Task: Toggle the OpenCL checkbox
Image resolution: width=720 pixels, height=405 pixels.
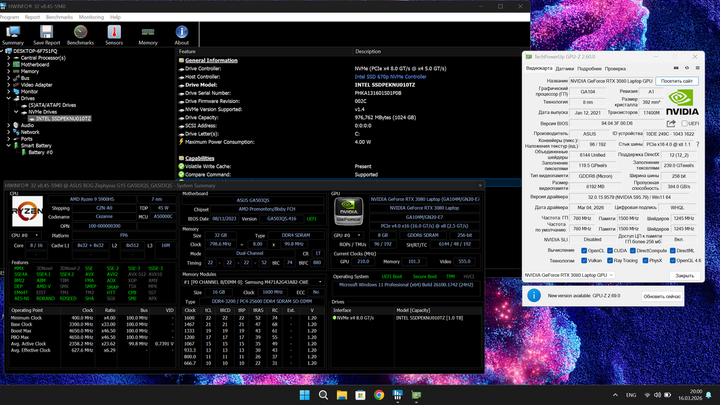Action: [x=584, y=251]
